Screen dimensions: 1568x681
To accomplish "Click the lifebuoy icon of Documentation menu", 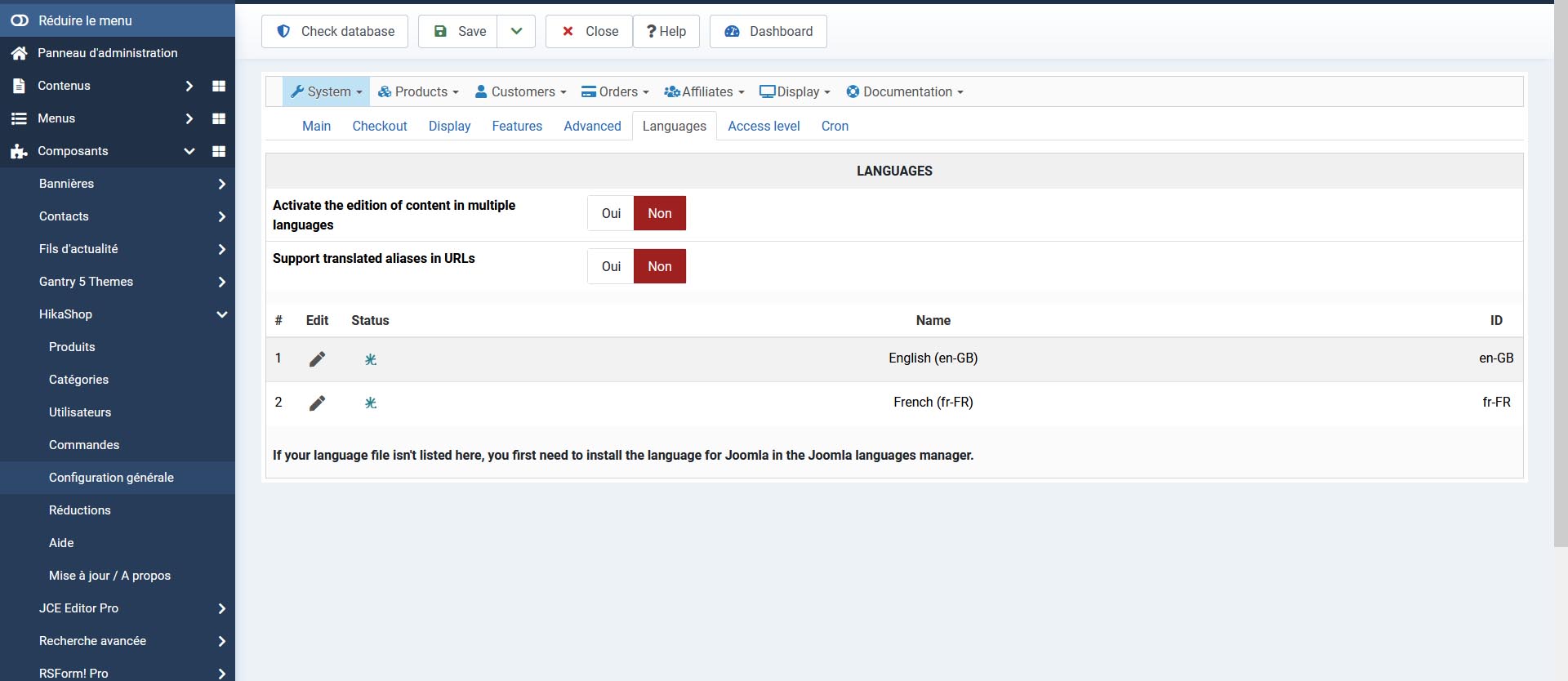I will 853,91.
